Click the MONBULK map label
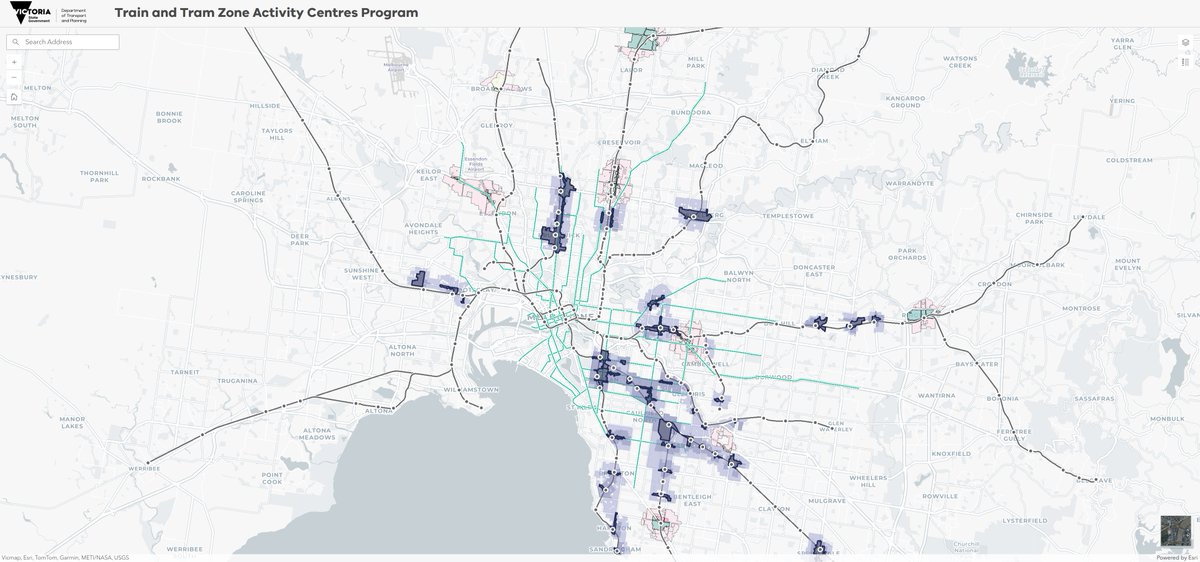The height and width of the screenshot is (562, 1200). tap(1167, 418)
